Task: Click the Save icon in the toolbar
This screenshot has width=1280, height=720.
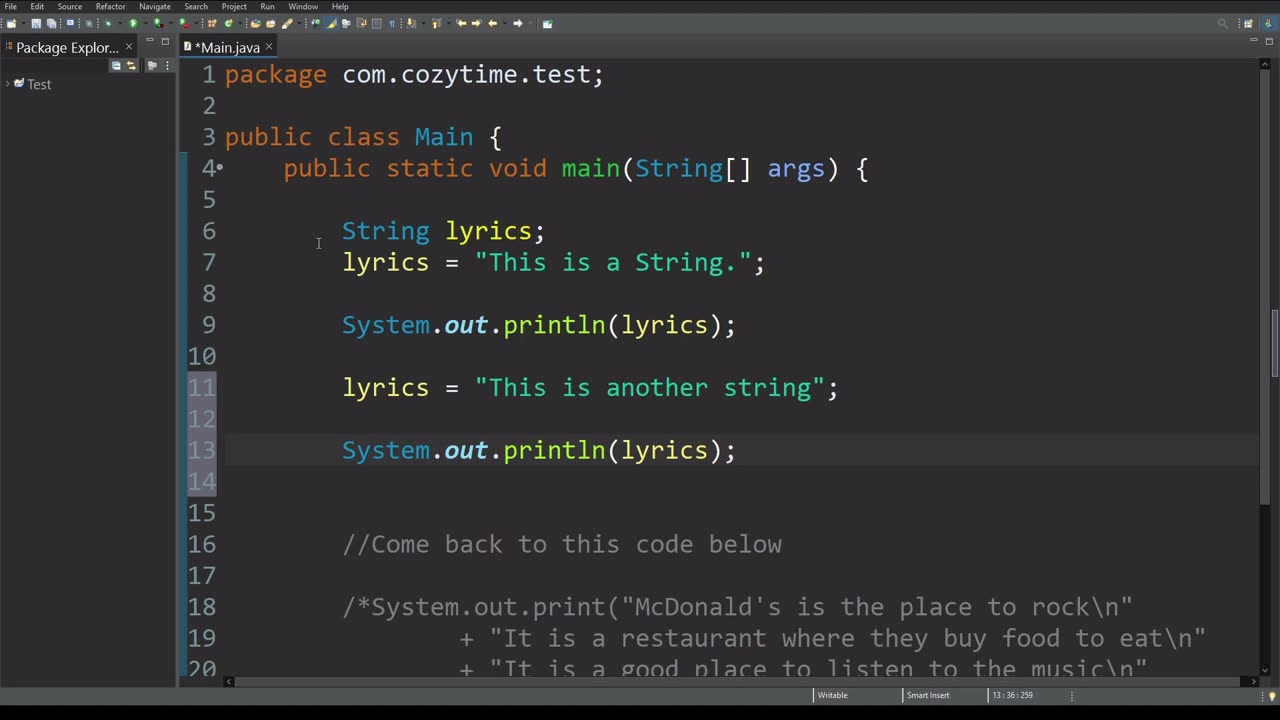Action: 36,23
